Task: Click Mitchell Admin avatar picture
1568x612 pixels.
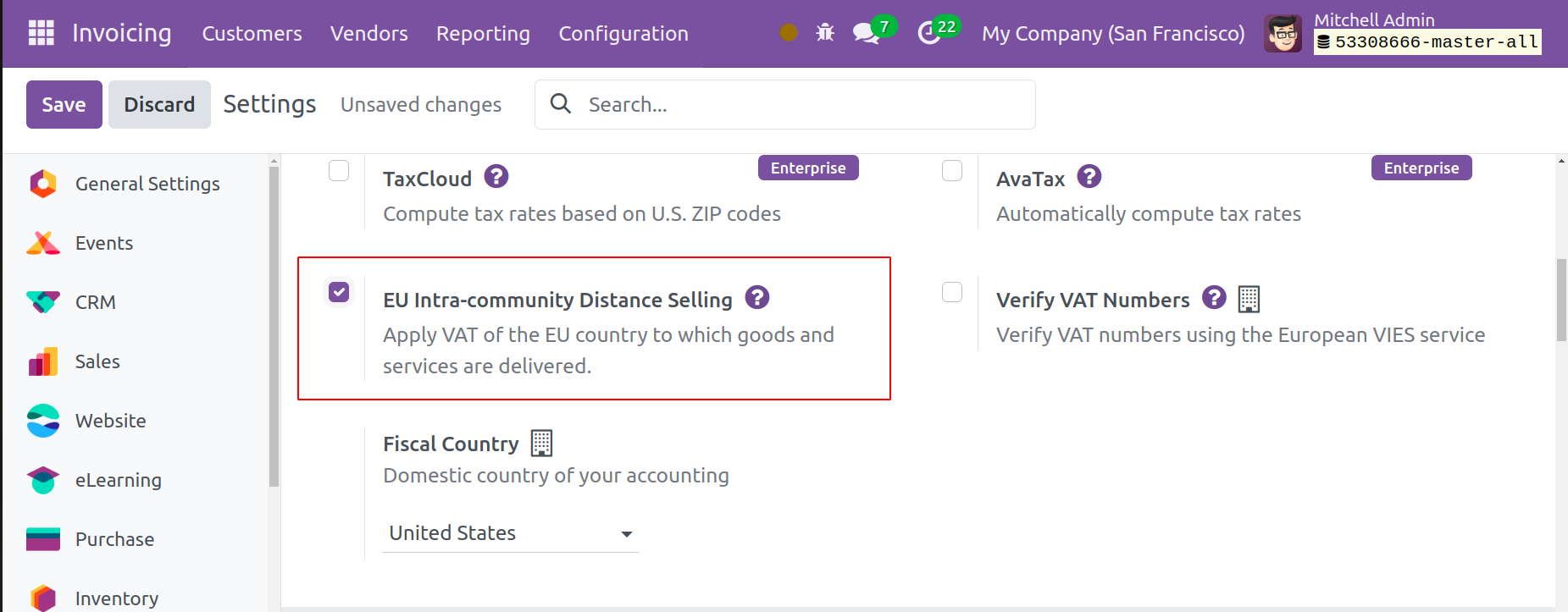Action: point(1283,34)
